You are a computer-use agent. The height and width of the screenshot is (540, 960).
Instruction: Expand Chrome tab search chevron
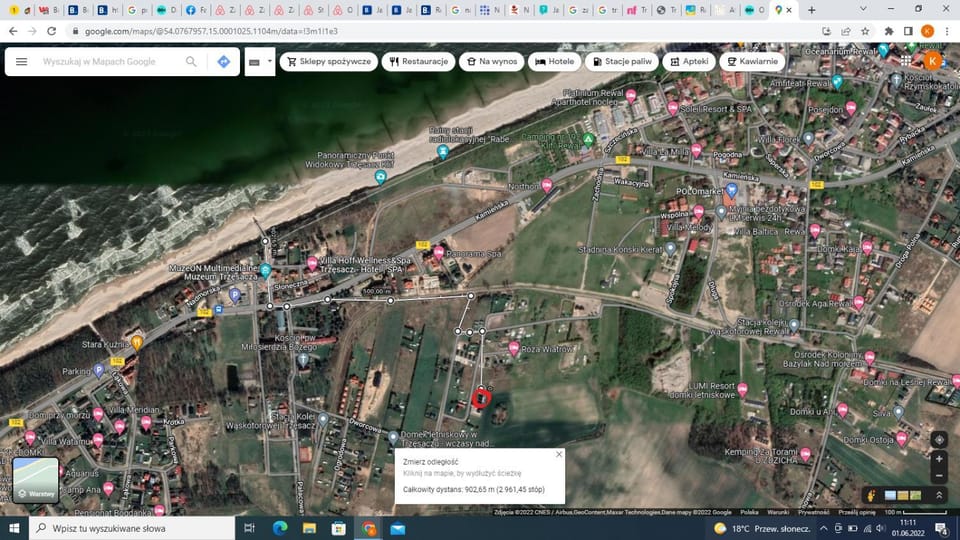(x=863, y=9)
